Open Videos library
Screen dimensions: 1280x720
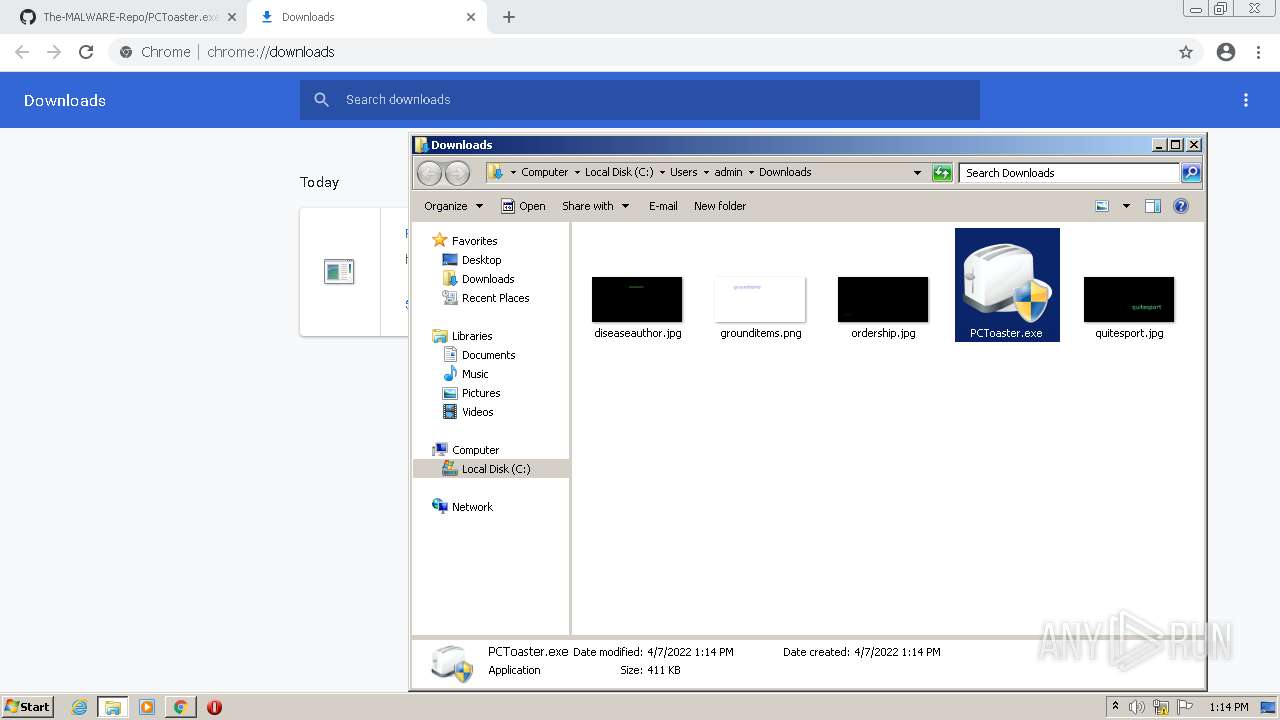(477, 412)
